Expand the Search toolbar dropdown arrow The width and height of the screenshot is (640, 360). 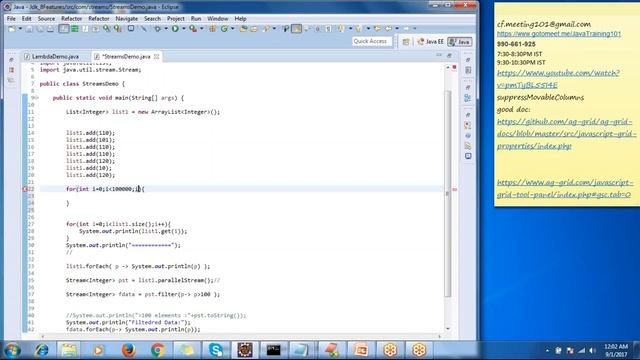[274, 29]
